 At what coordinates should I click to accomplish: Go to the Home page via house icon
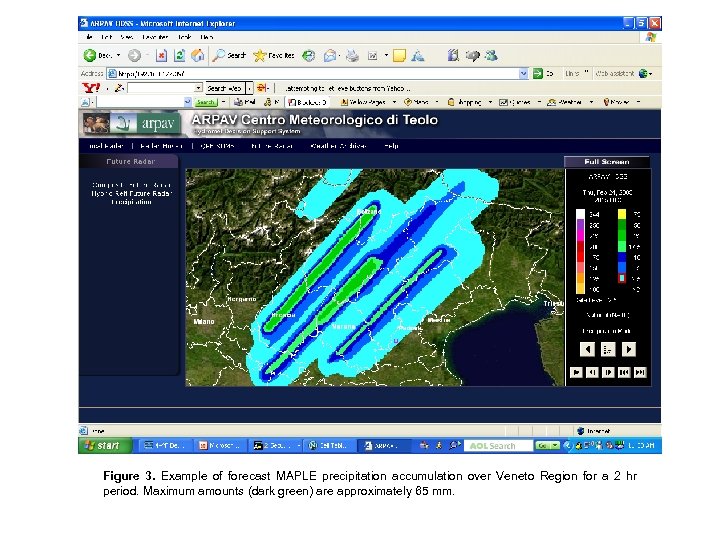[x=198, y=56]
